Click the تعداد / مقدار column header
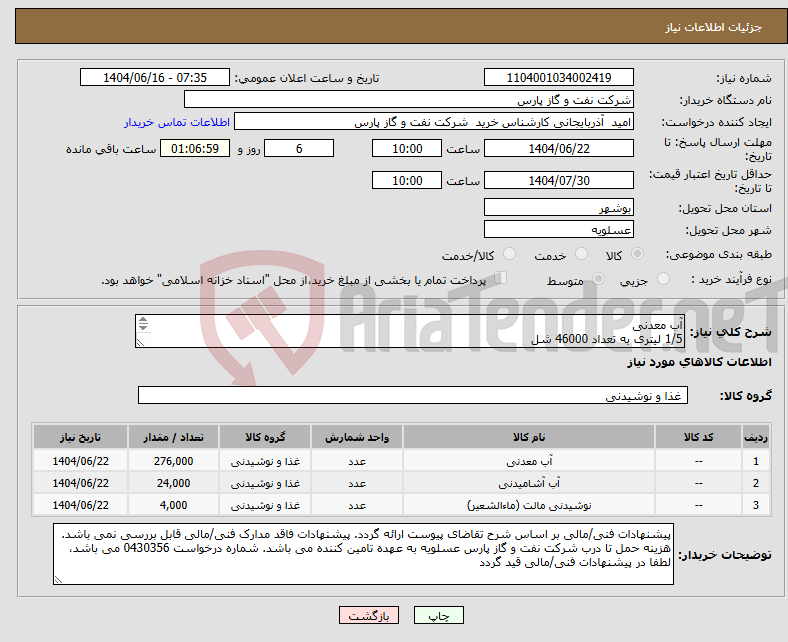The height and width of the screenshot is (642, 788). pos(173,437)
